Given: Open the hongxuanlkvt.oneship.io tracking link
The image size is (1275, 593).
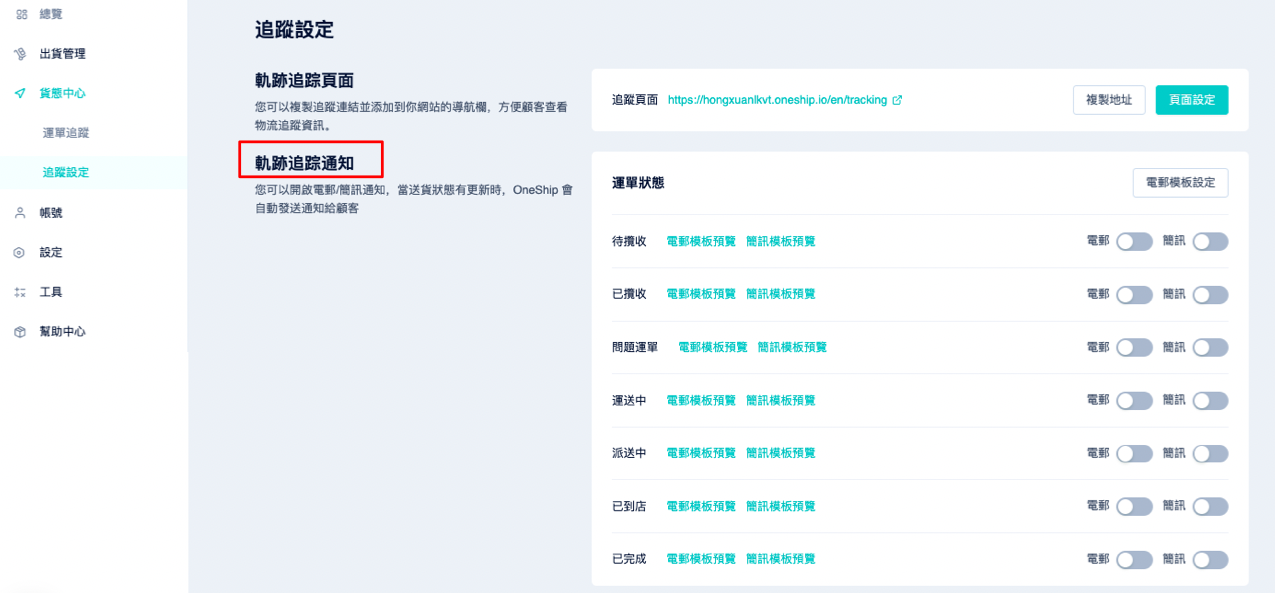Looking at the screenshot, I should [778, 100].
